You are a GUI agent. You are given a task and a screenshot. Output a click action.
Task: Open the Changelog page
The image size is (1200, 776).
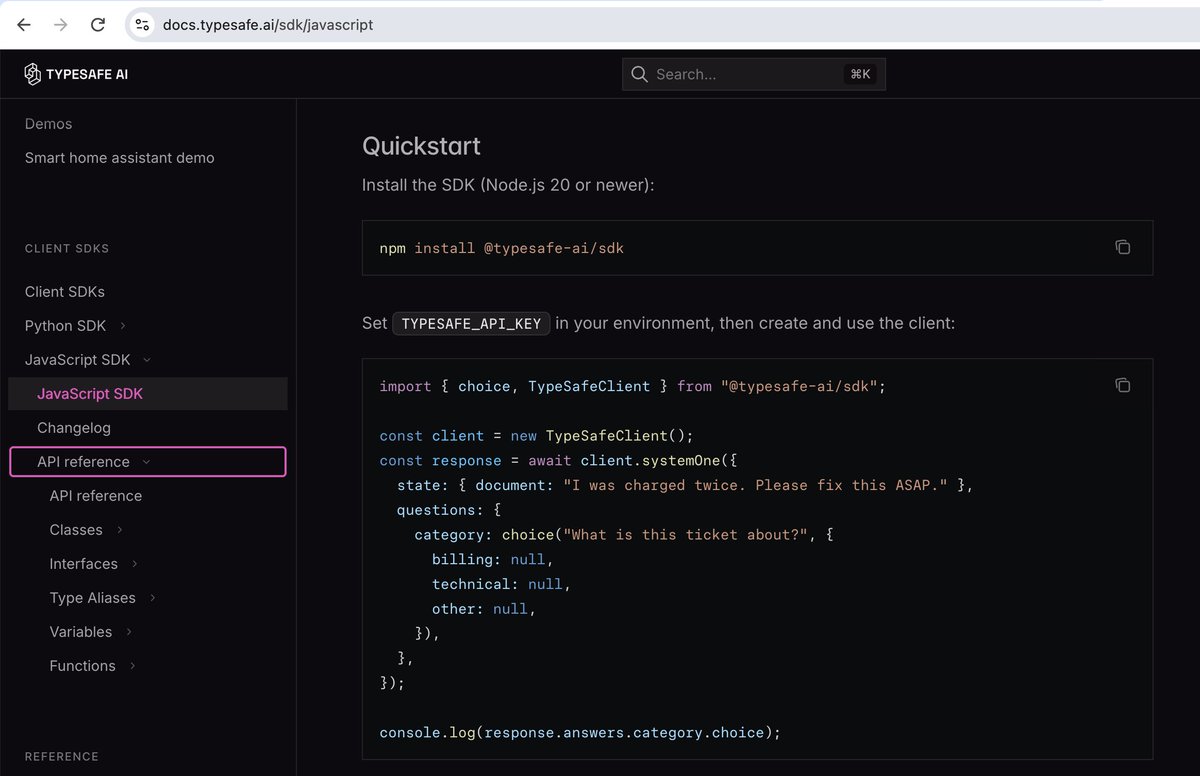pos(74,428)
